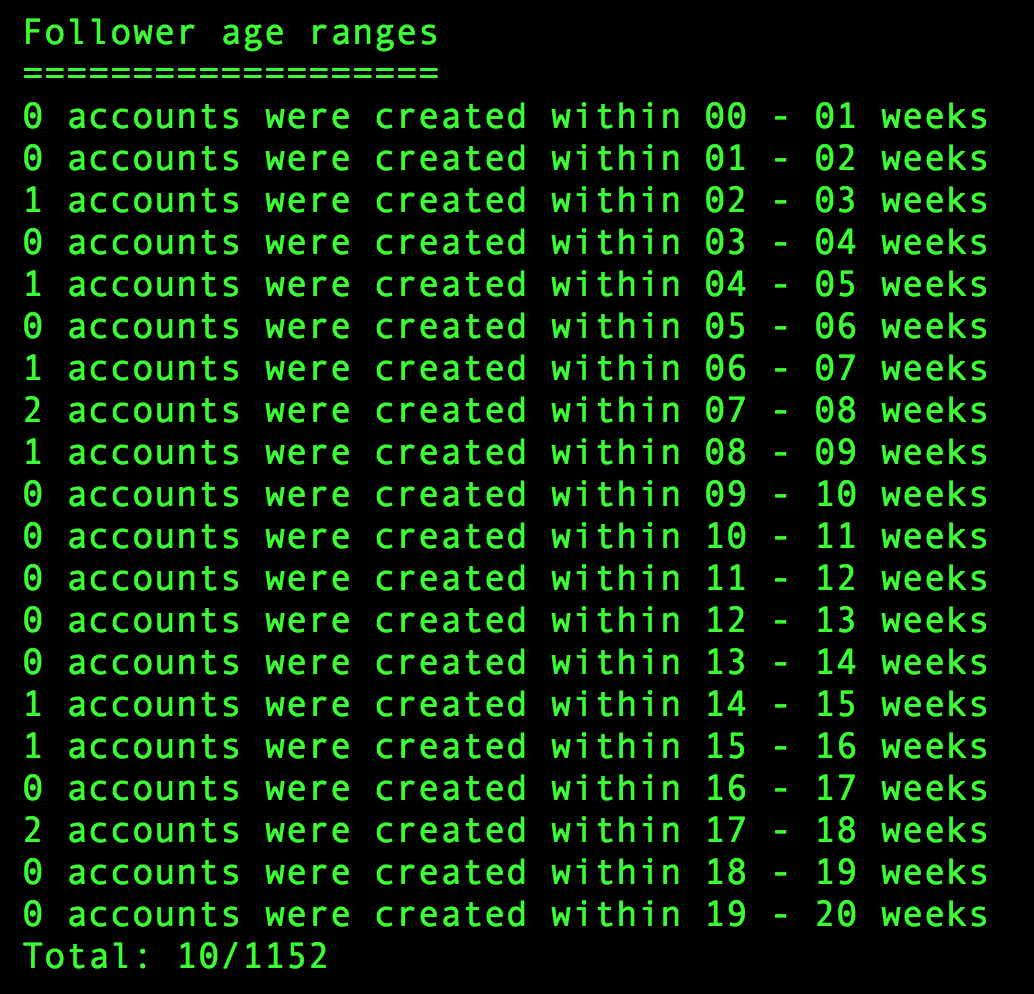Image resolution: width=1034 pixels, height=994 pixels.
Task: Select the line with 2 accounts, 07 - 08 weeks
Action: tap(506, 411)
